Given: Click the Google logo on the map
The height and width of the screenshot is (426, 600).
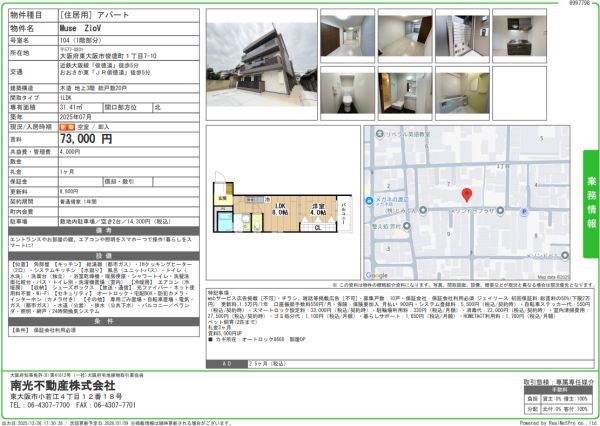Looking at the screenshot, I should [377, 275].
